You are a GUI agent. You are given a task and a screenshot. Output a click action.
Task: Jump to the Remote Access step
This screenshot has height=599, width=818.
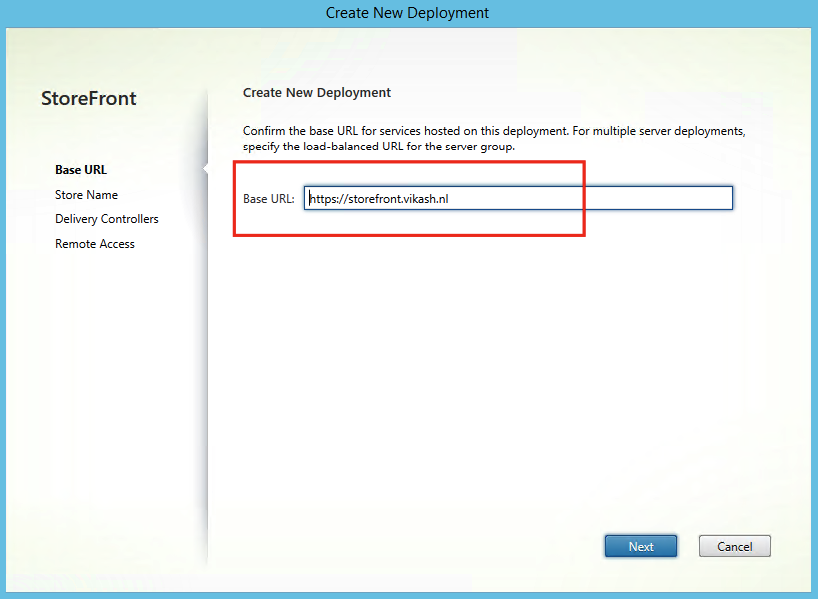[x=95, y=244]
